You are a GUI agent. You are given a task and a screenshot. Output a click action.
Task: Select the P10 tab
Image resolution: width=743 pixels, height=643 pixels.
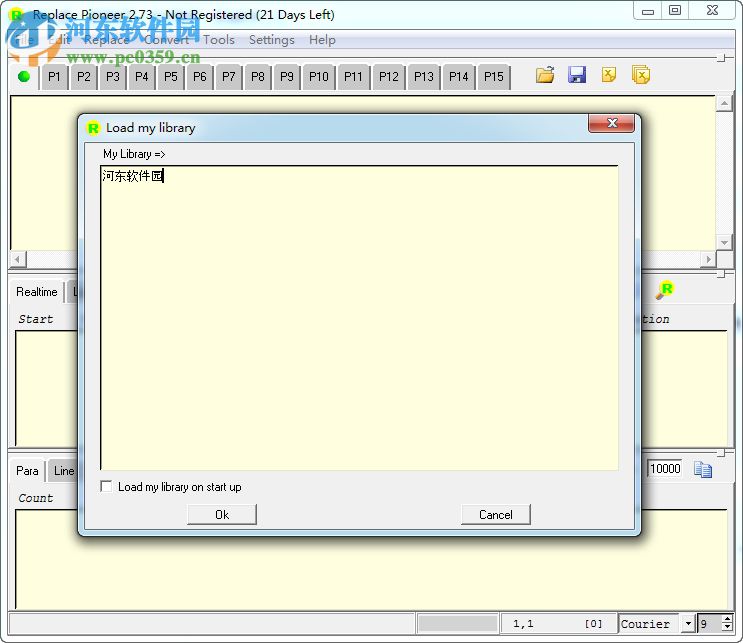pos(318,77)
